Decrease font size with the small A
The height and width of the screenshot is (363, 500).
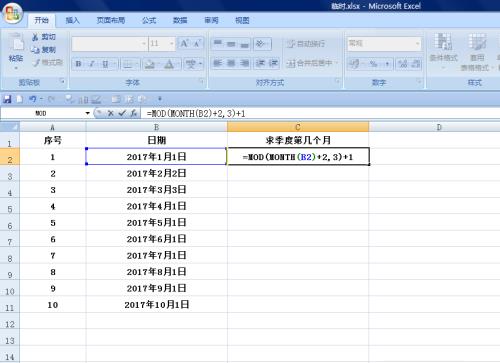[197, 43]
